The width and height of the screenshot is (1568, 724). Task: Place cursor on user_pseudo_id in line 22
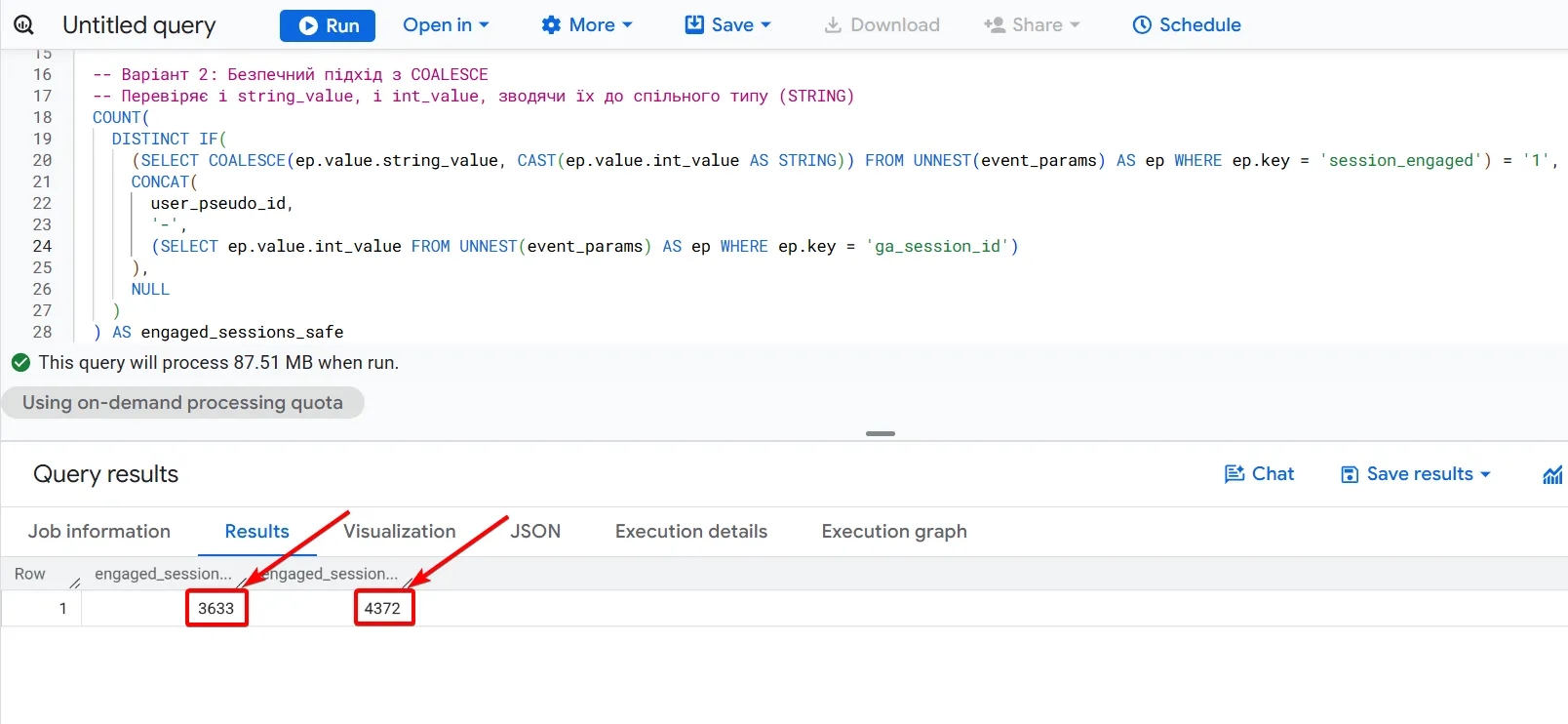[x=217, y=203]
